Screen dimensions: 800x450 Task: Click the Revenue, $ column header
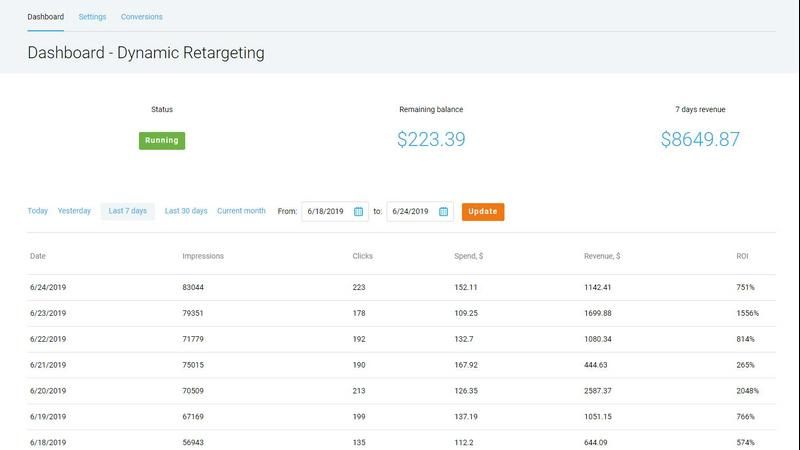click(602, 256)
